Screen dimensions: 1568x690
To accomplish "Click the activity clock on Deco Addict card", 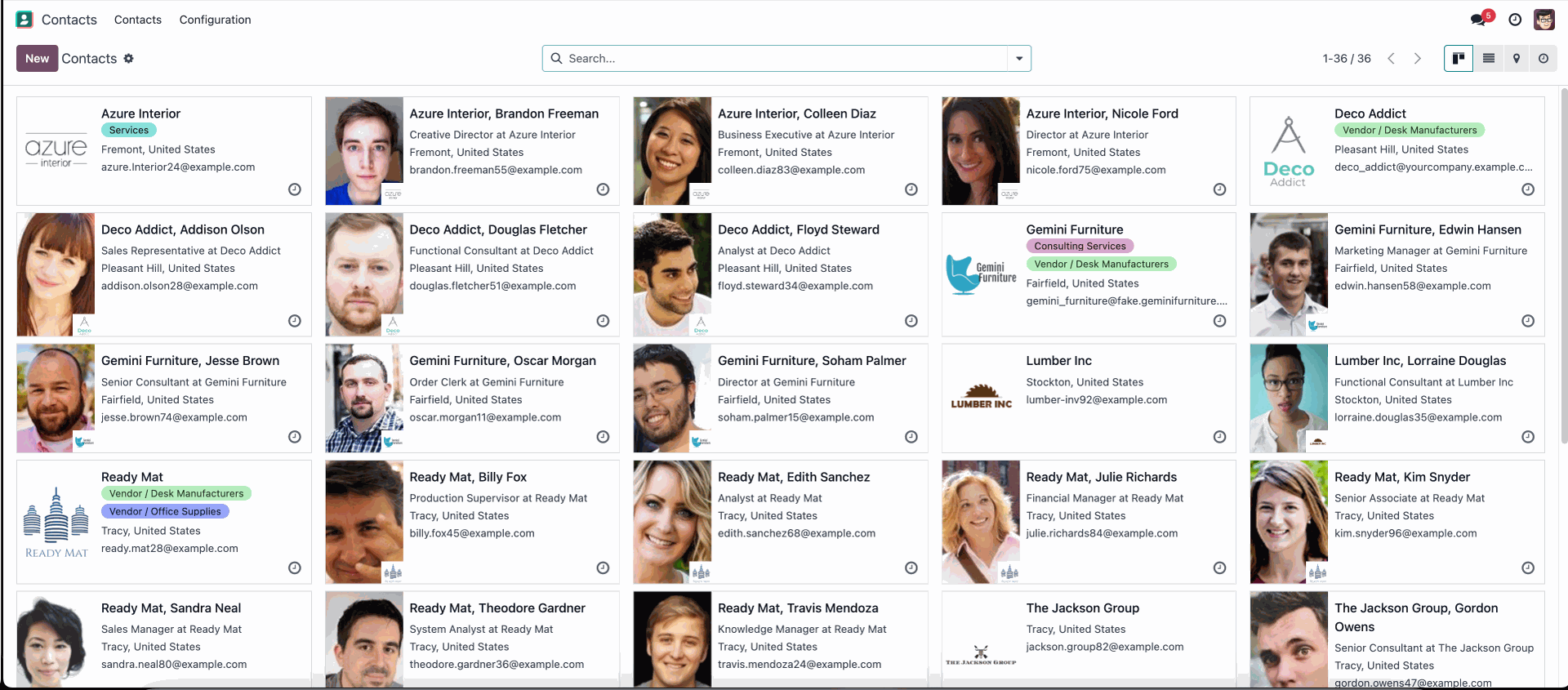I will [1528, 189].
